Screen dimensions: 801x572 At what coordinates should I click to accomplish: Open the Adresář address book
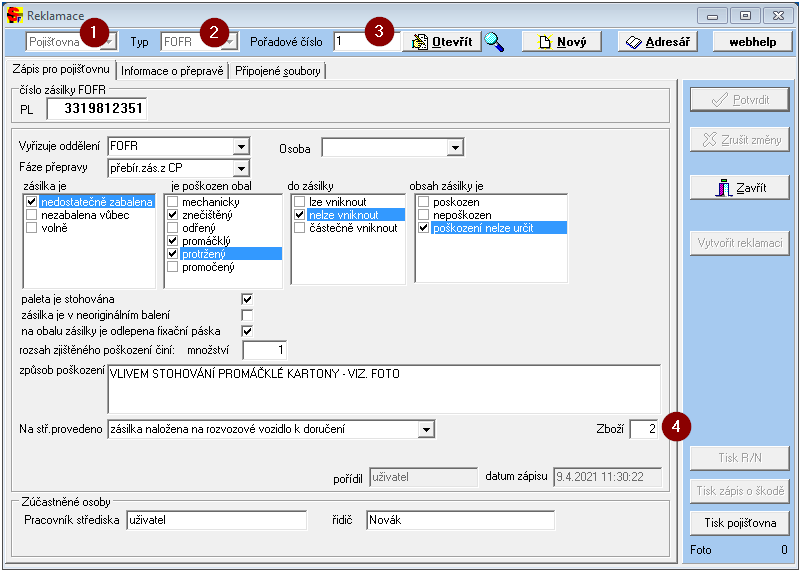click(656, 41)
